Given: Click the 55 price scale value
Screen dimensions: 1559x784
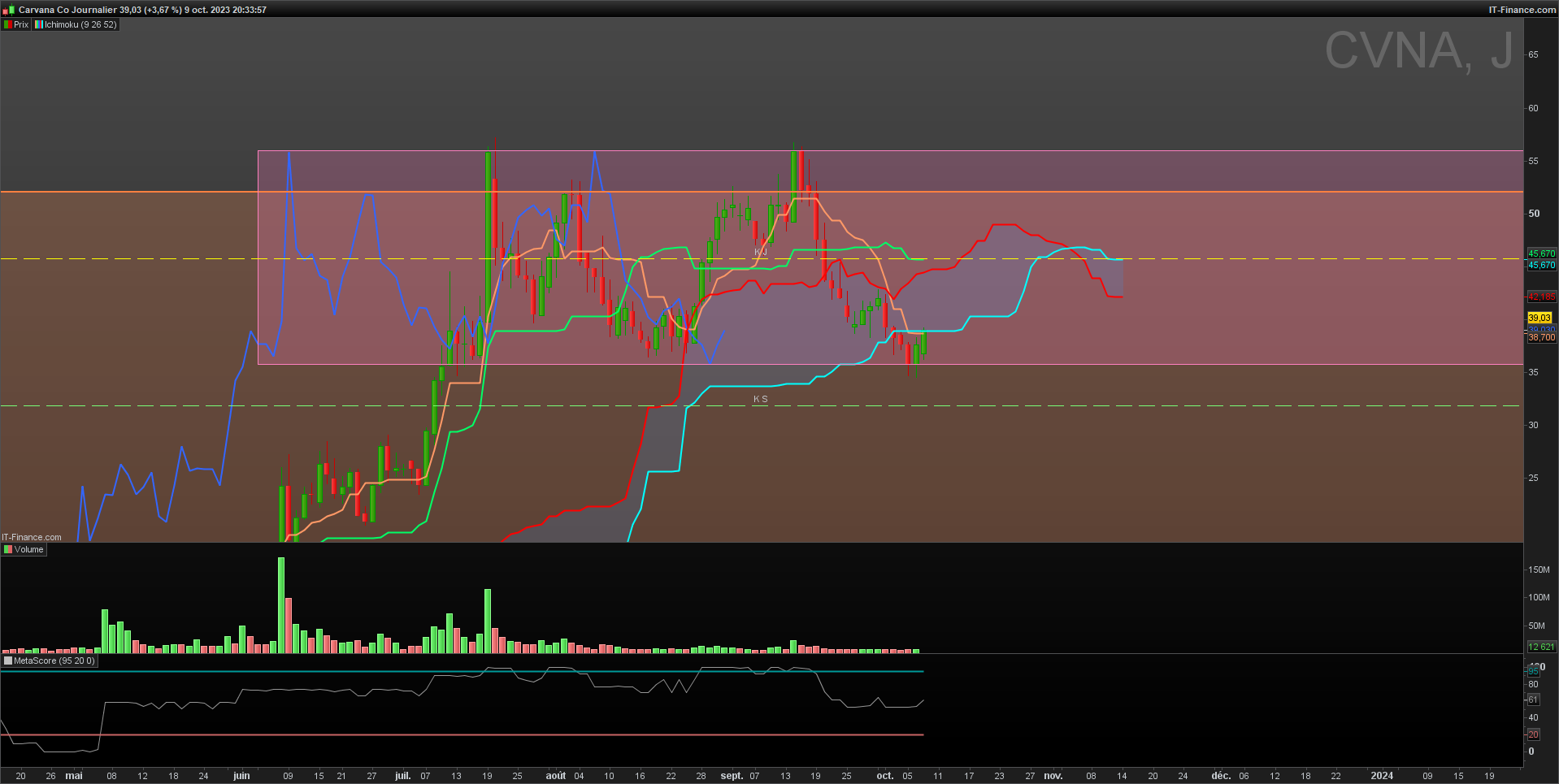Looking at the screenshot, I should (1533, 161).
